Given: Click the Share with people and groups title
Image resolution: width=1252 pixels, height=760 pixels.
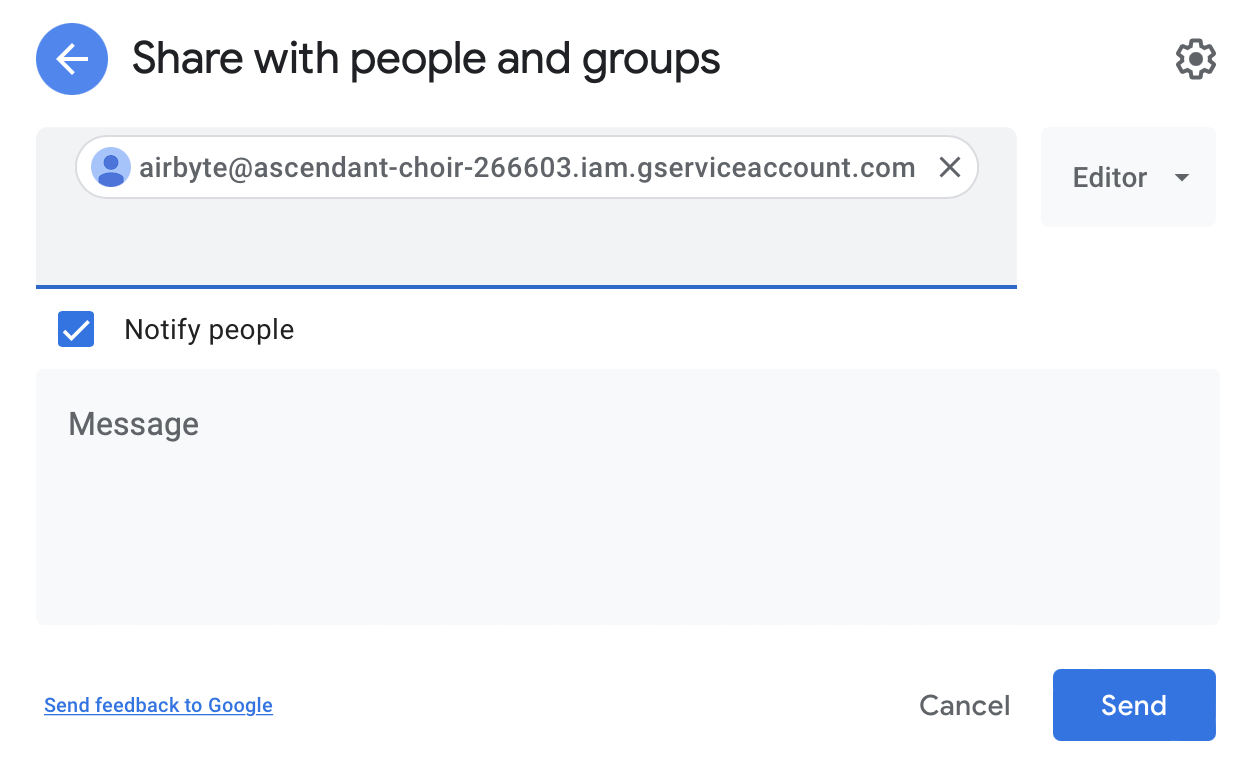Looking at the screenshot, I should point(426,58).
